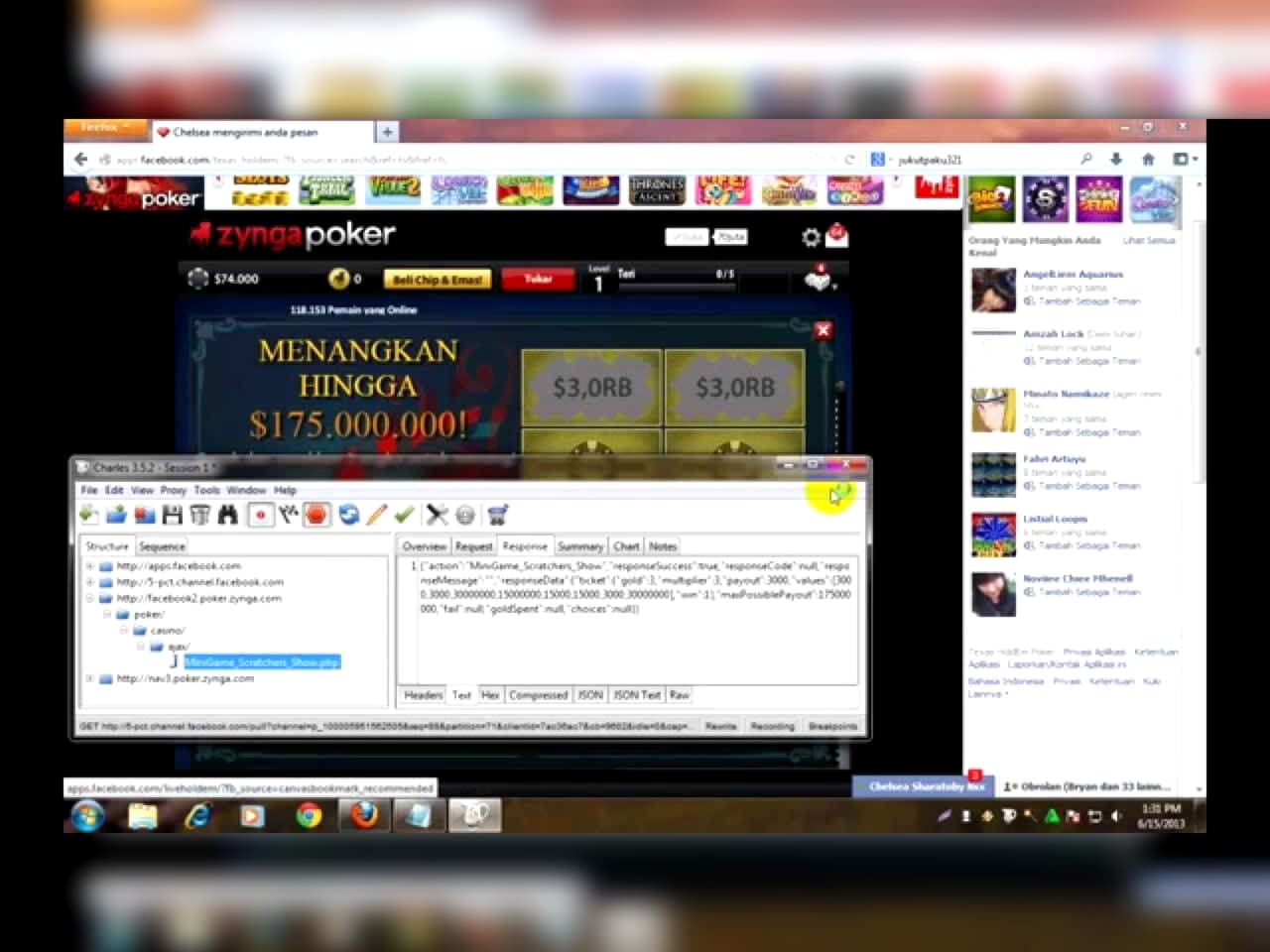
Task: Click the Lihat Semua link in sidebar
Action: click(x=1148, y=240)
